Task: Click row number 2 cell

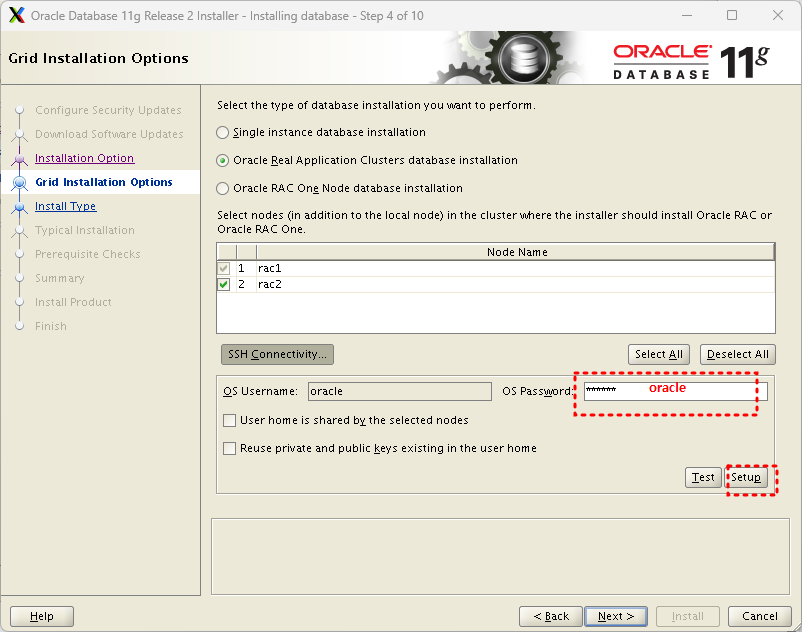Action: tap(246, 284)
